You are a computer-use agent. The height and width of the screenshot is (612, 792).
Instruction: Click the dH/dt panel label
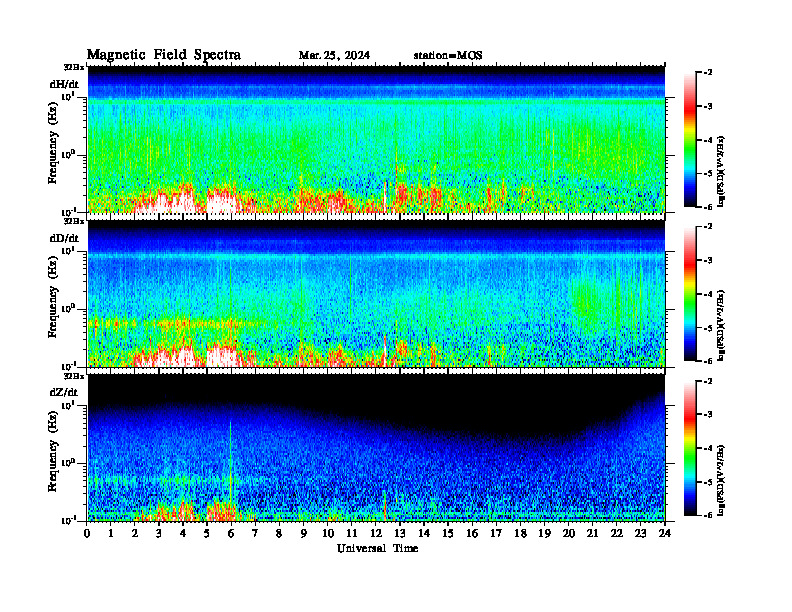64,84
